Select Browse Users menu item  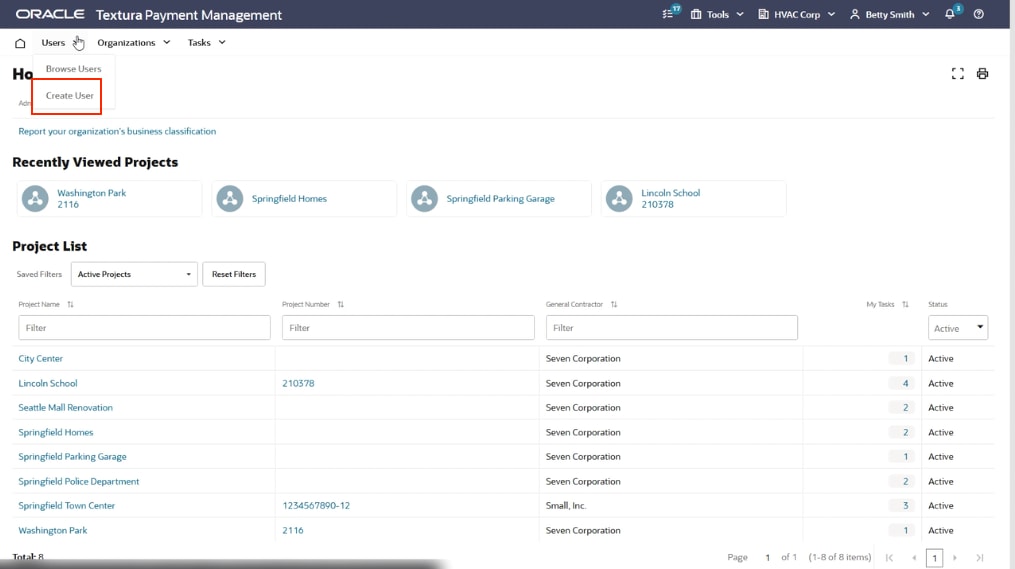pos(73,69)
